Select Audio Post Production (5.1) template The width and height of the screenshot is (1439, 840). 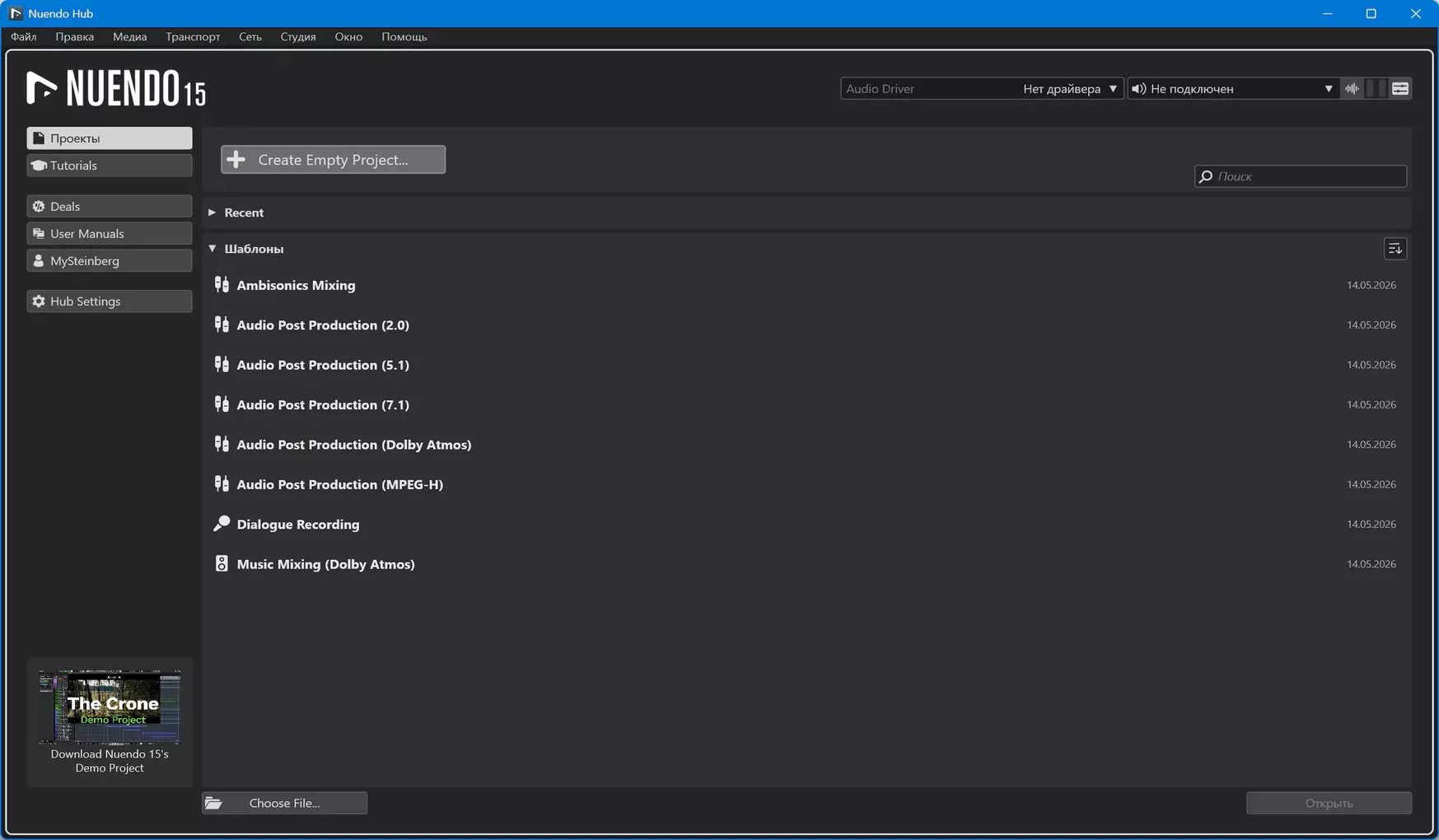point(806,364)
